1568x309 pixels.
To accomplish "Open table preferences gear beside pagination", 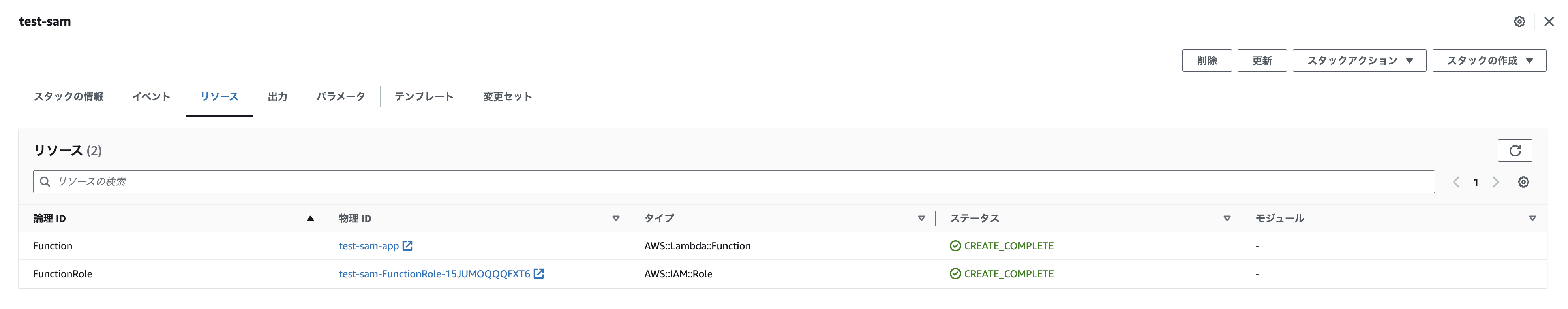I will pos(1523,182).
